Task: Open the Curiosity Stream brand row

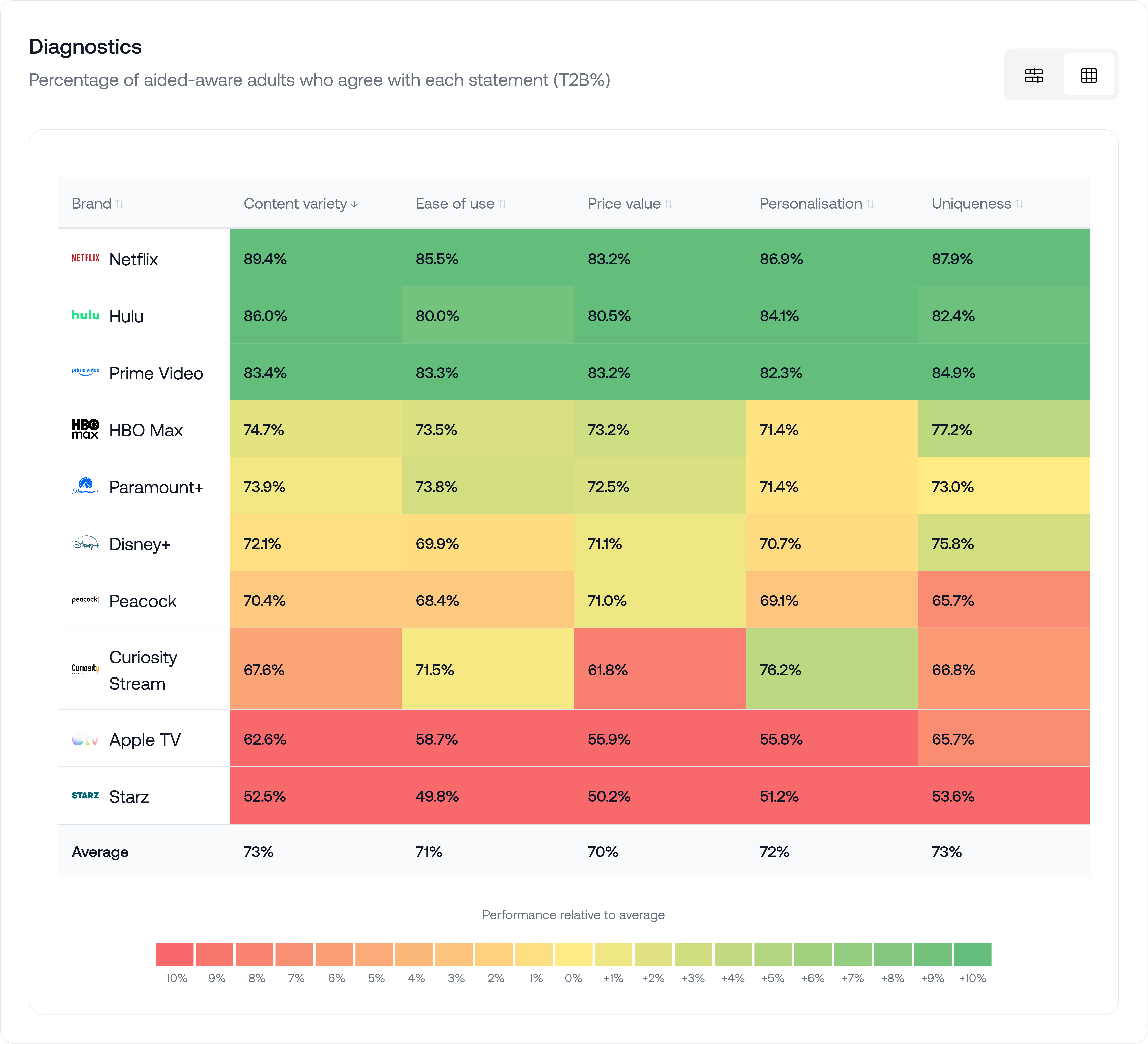Action: pyautogui.click(x=143, y=670)
